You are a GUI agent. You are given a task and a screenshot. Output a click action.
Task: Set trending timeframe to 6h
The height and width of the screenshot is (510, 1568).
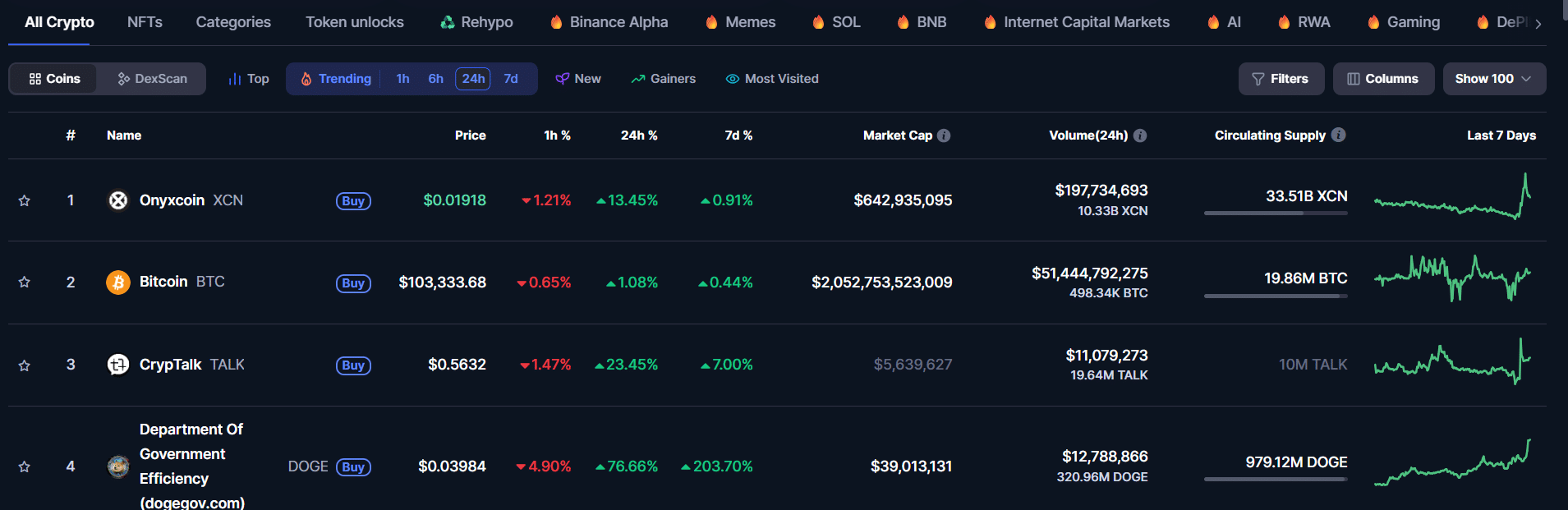tap(435, 79)
